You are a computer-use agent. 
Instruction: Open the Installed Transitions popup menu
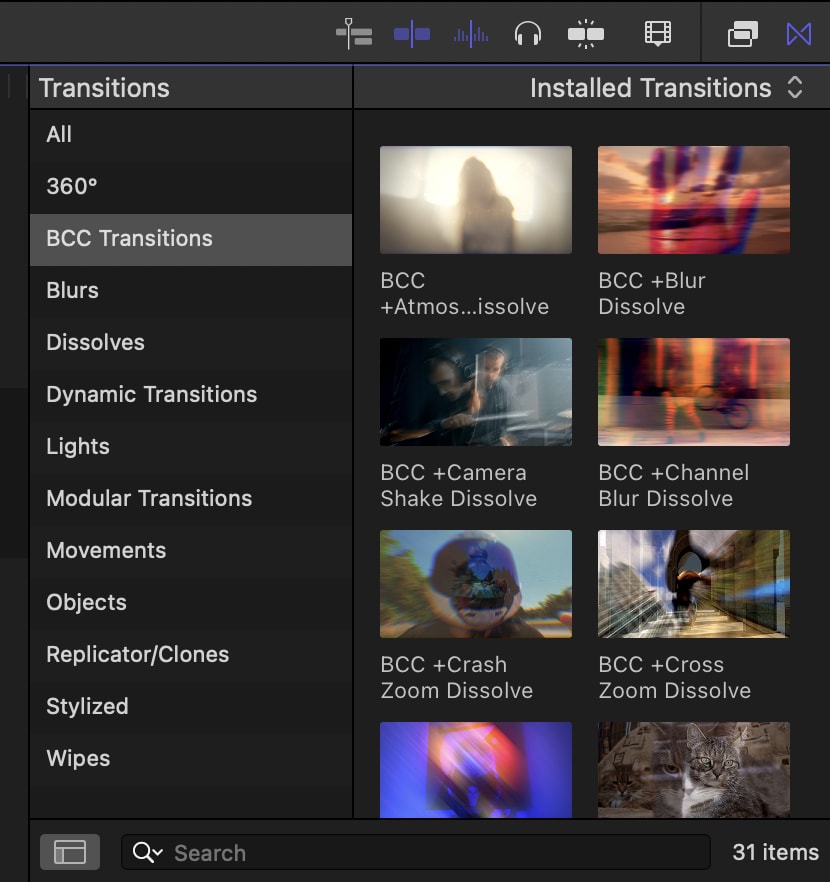point(667,88)
